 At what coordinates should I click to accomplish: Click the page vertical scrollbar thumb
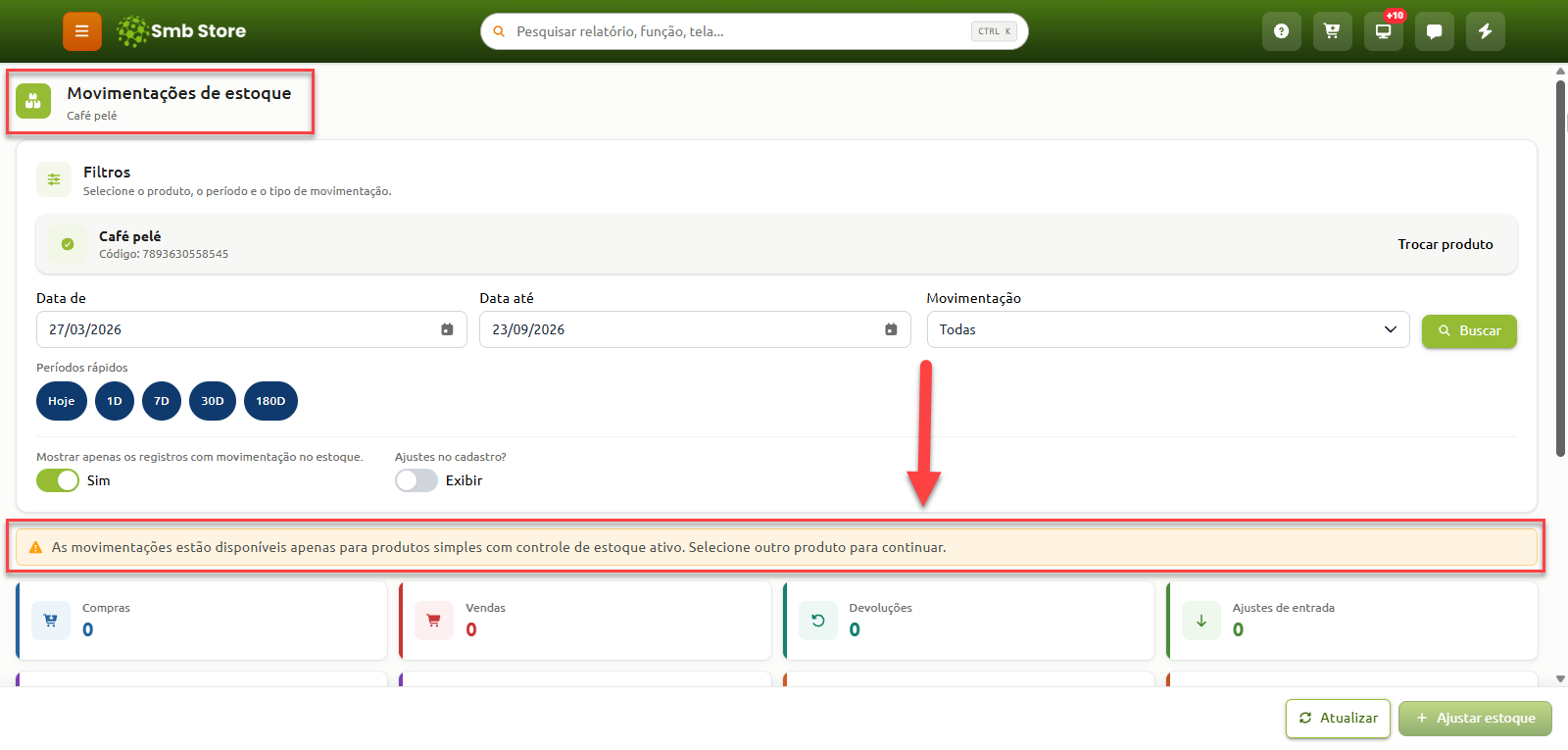click(1561, 268)
